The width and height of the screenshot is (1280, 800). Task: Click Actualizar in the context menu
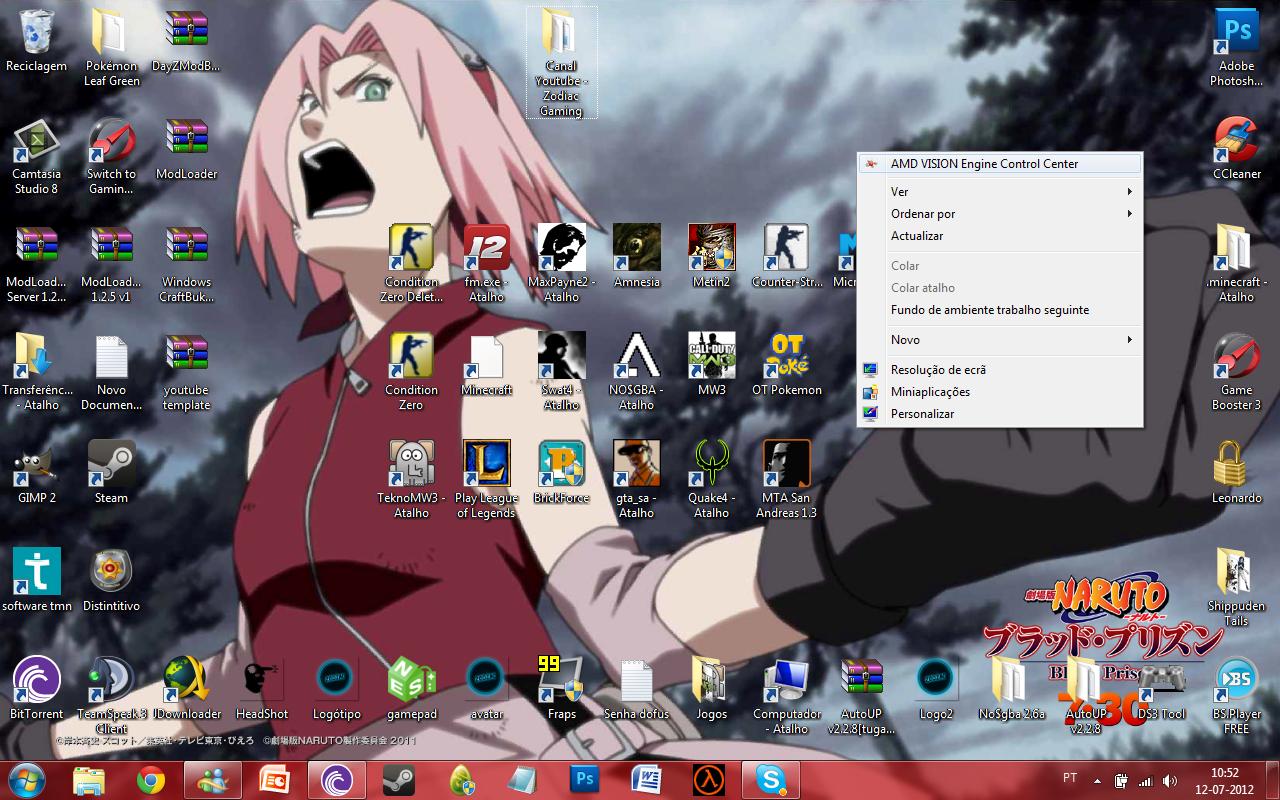coord(917,235)
